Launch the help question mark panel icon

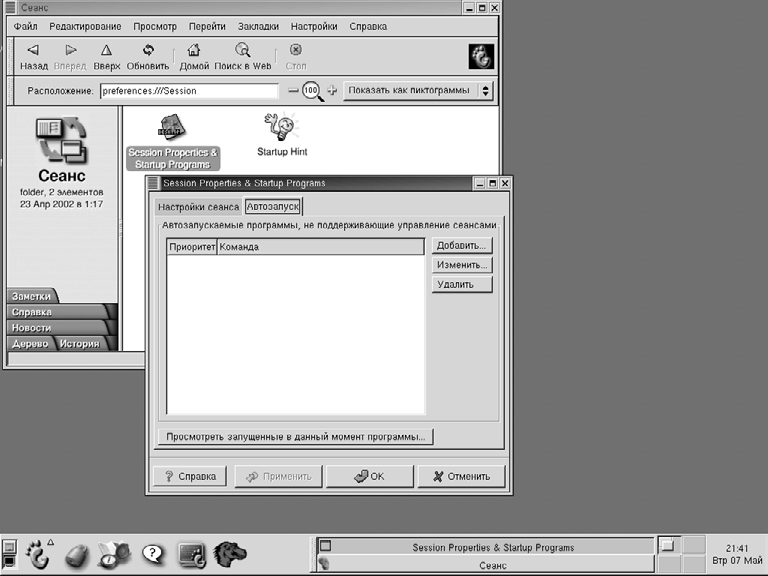click(x=152, y=553)
